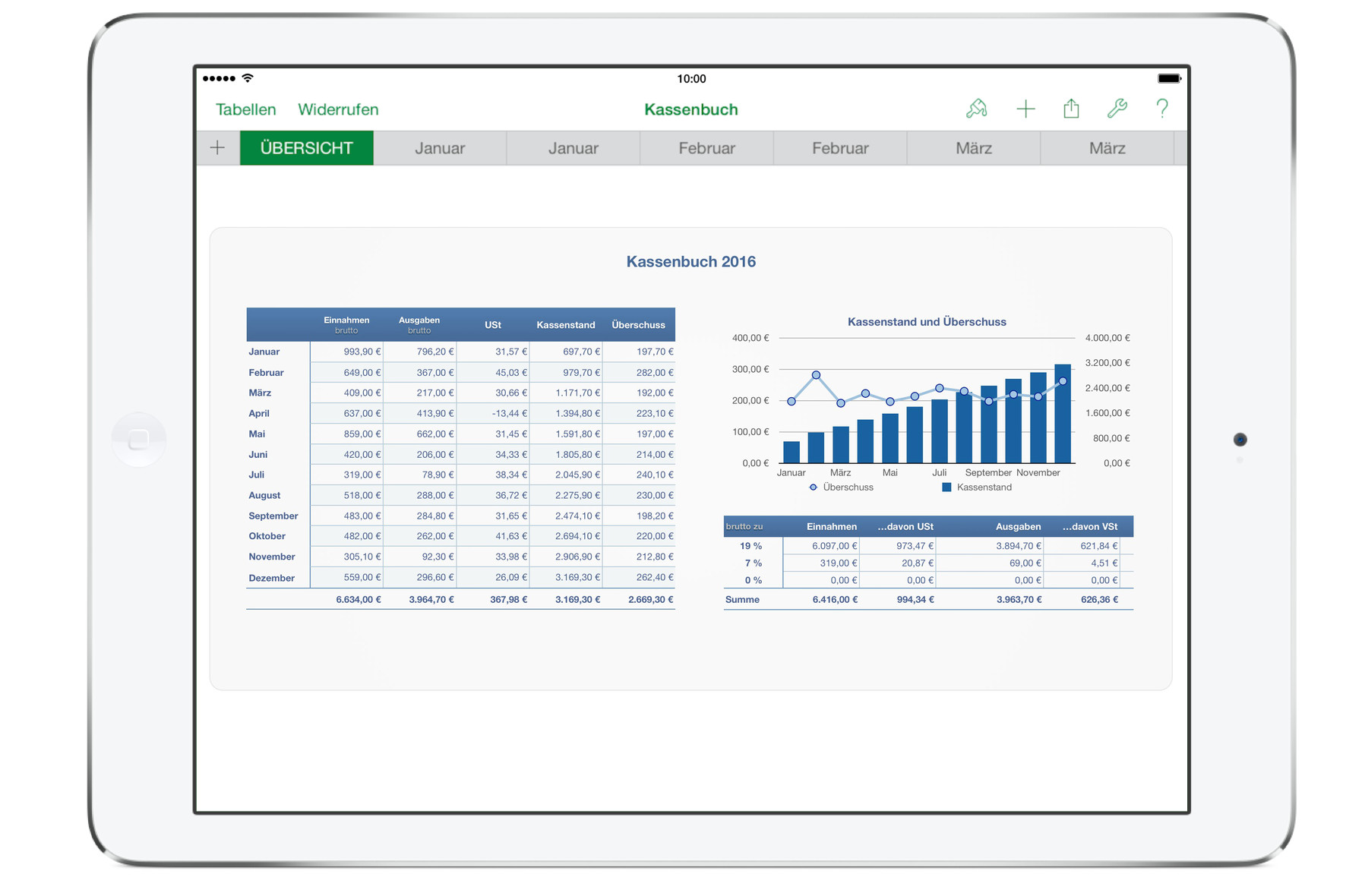Tap the battery indicator icon
This screenshot has width=1365, height=896.
pos(1168,78)
